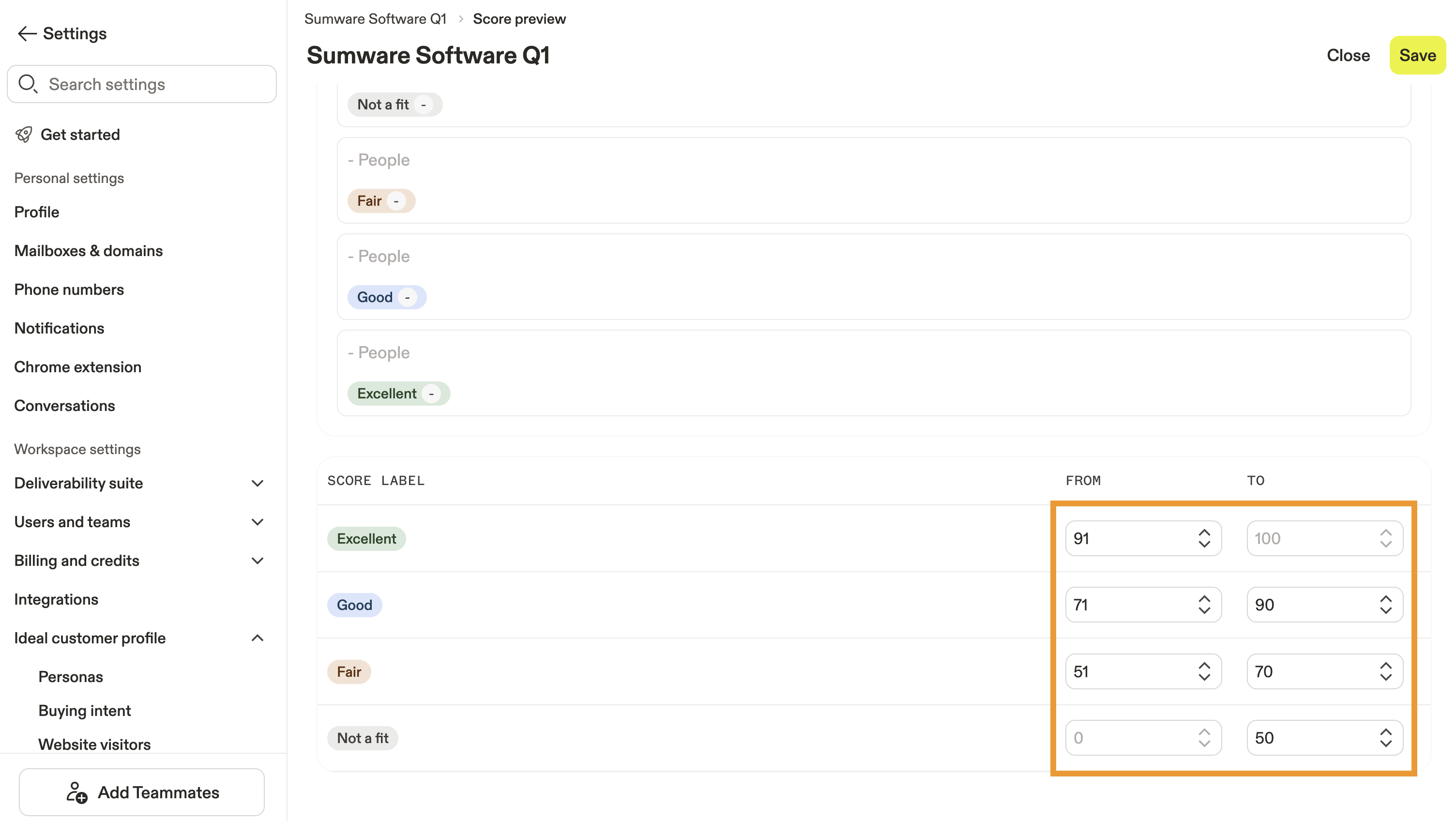Click the search magnifier icon
1456x821 pixels.
tap(27, 84)
